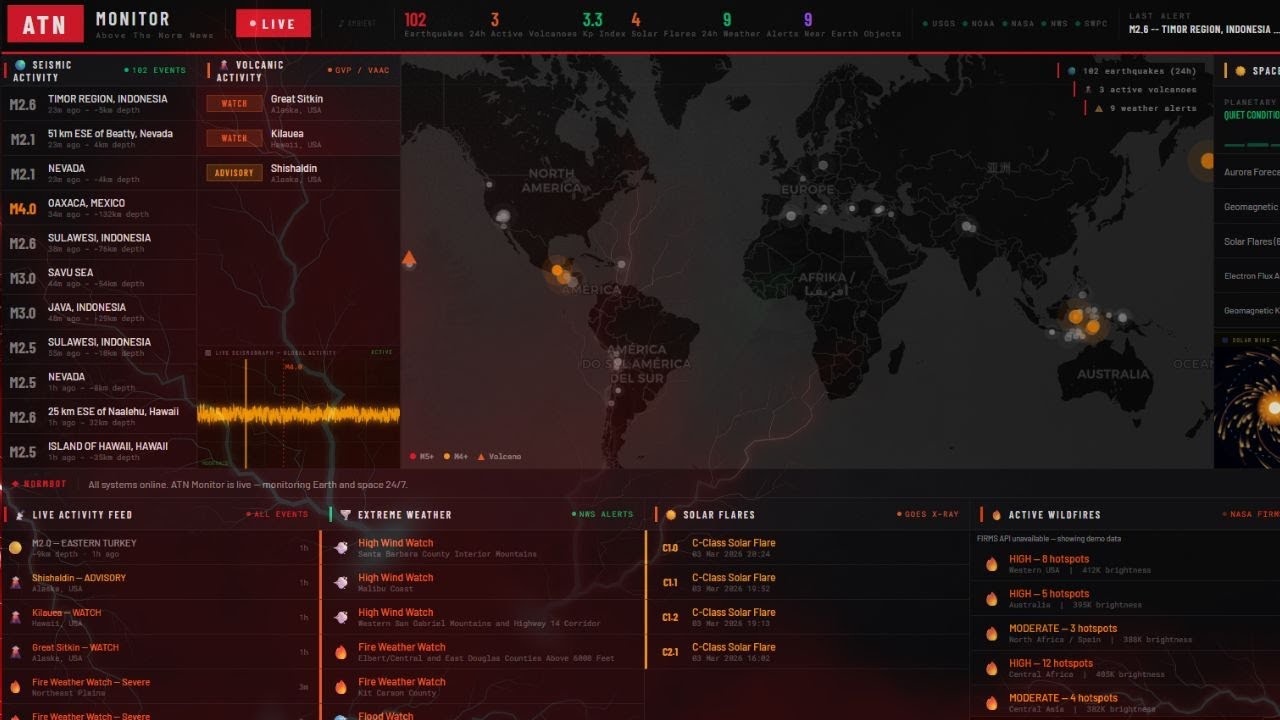Click the Solar Flares header icon
Viewport: 1280px width, 720px height.
(671, 515)
